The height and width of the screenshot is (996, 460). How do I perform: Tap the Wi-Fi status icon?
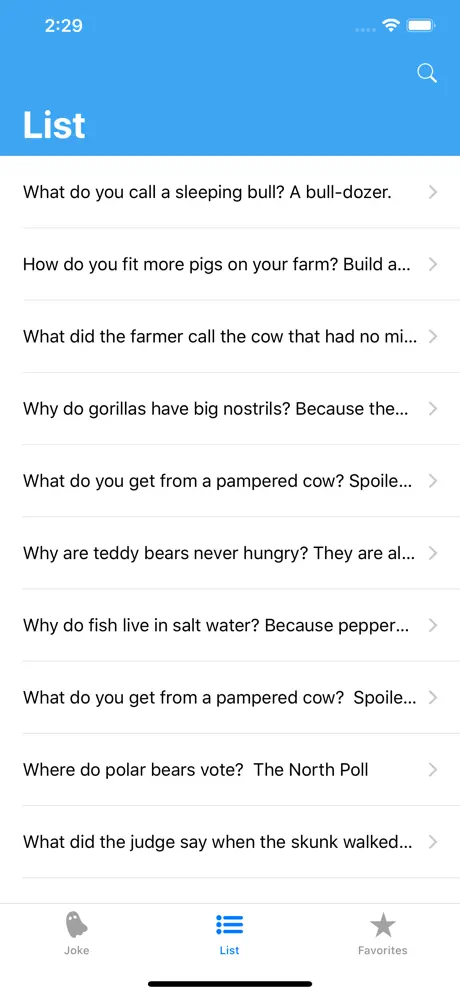pyautogui.click(x=390, y=25)
